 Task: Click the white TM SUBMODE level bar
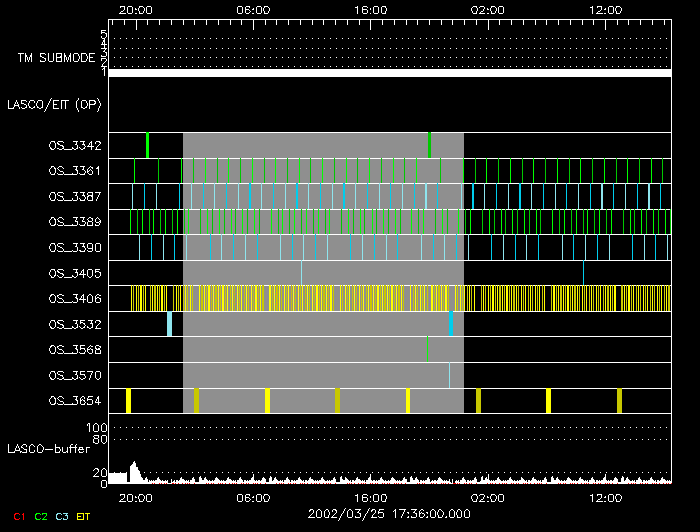(x=389, y=73)
